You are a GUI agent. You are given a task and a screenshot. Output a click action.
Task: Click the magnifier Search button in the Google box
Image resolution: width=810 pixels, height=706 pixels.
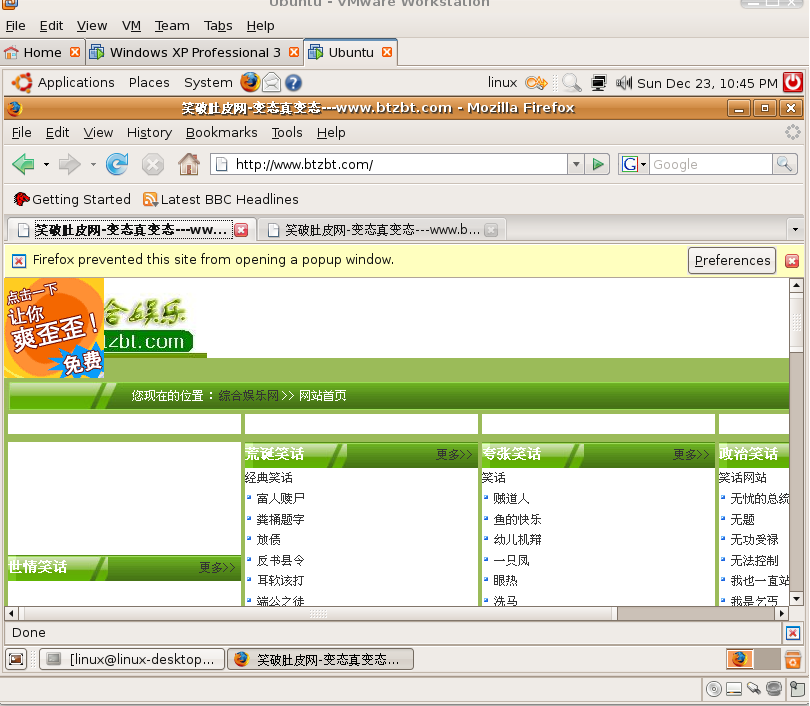pyautogui.click(x=785, y=164)
